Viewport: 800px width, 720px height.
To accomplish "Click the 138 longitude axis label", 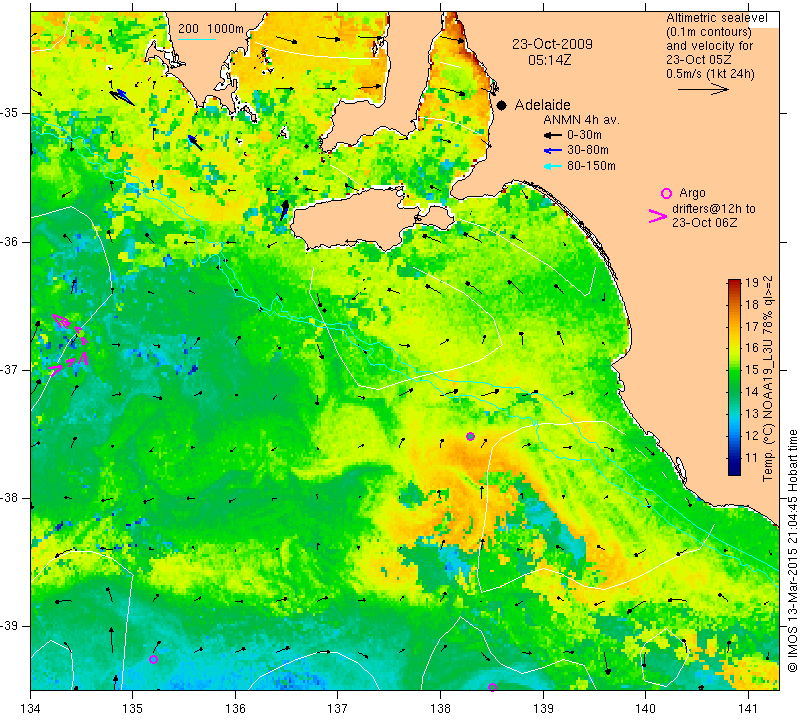I will tap(440, 709).
